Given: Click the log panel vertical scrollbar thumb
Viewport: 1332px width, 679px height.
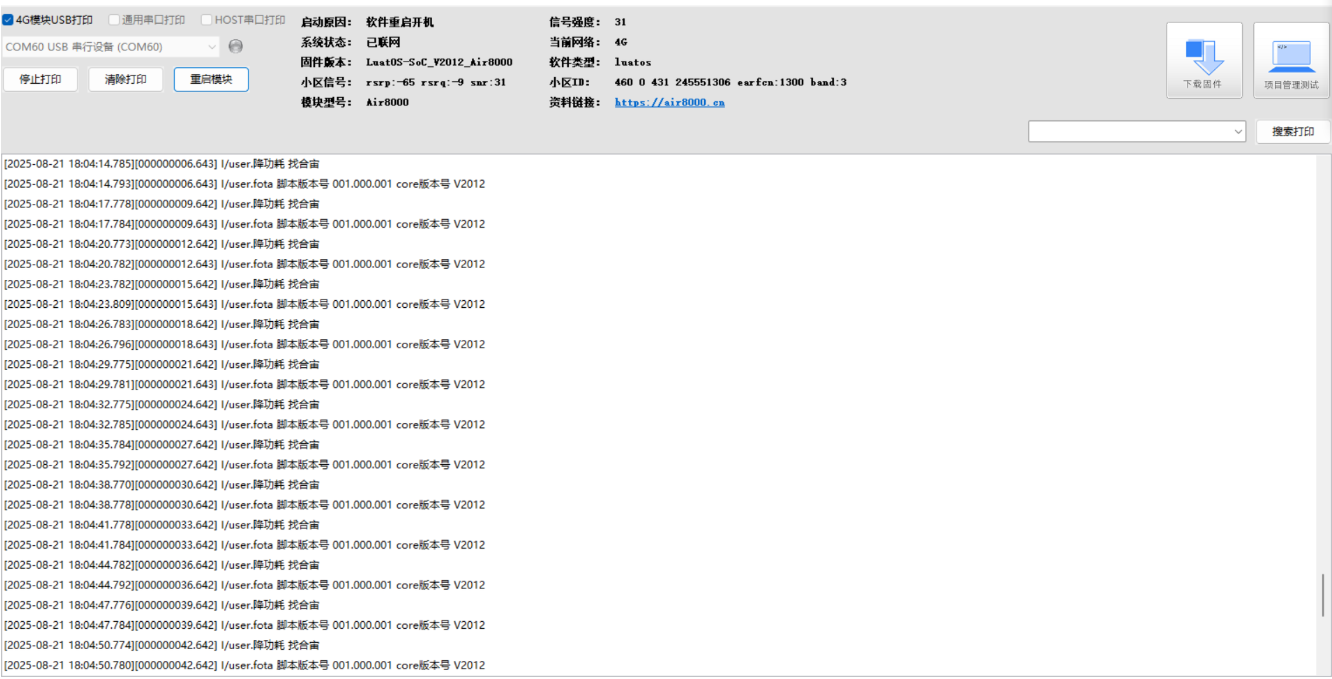Looking at the screenshot, I should point(1324,595).
